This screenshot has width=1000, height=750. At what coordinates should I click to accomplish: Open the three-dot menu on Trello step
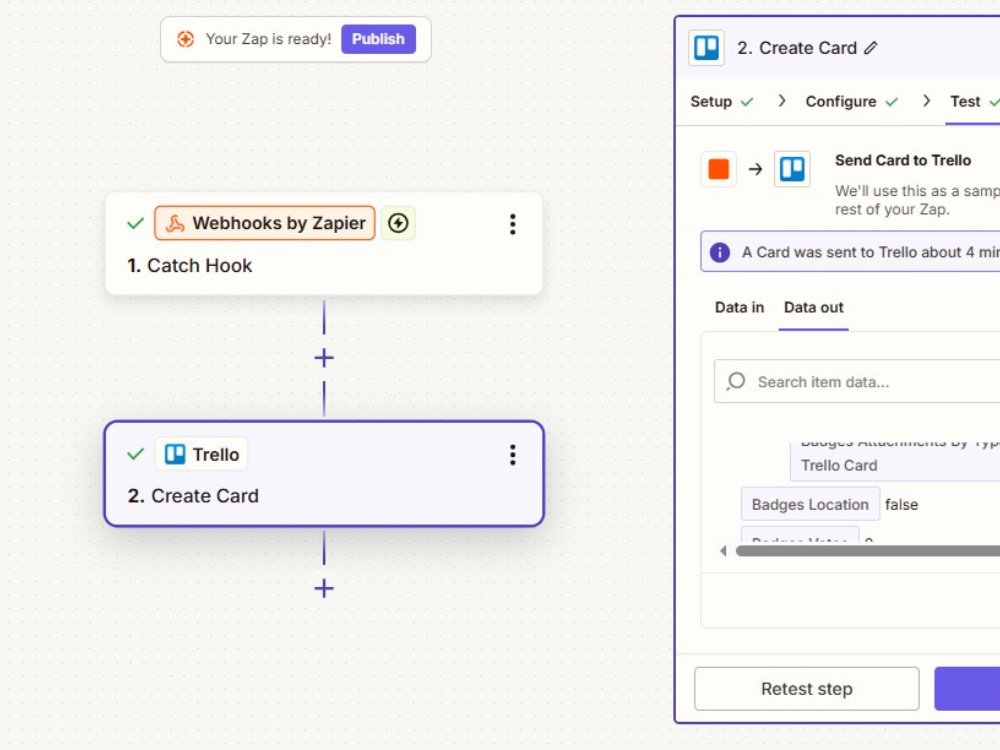[x=513, y=455]
